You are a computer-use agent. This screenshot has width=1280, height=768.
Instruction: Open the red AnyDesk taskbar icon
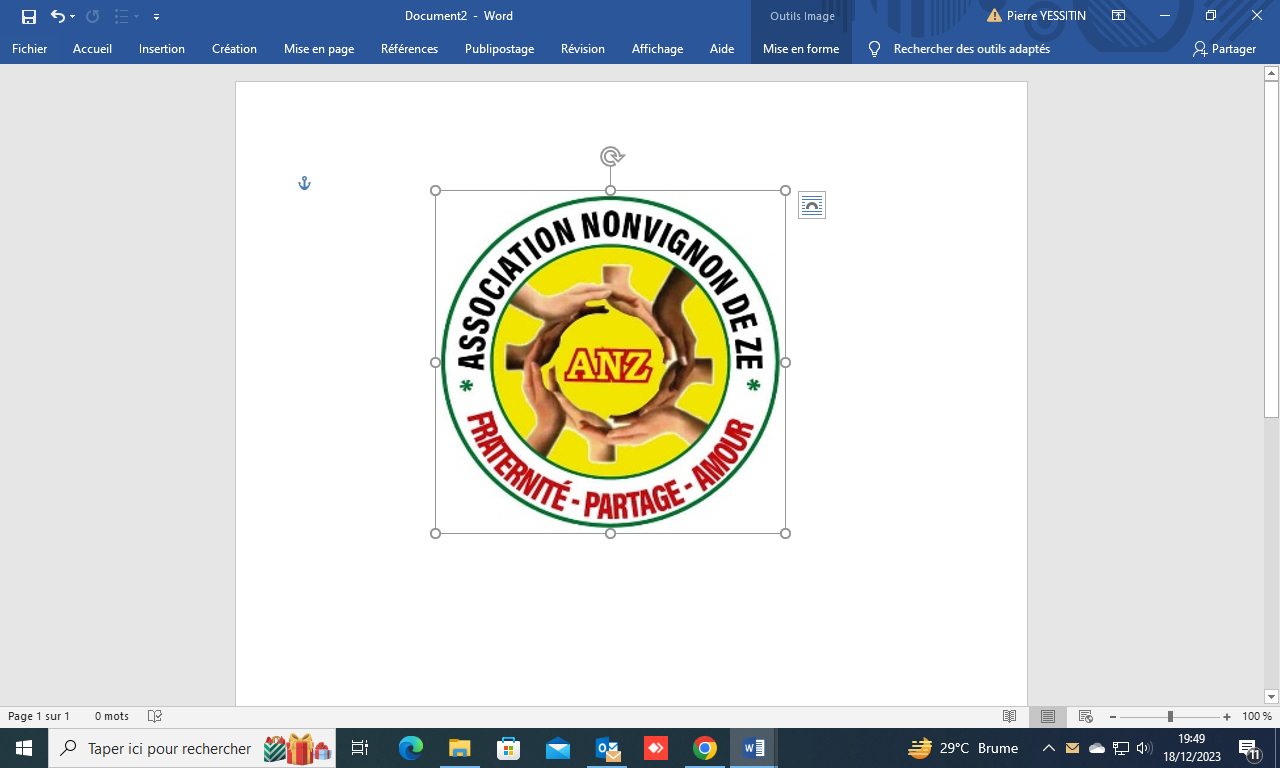(x=656, y=748)
